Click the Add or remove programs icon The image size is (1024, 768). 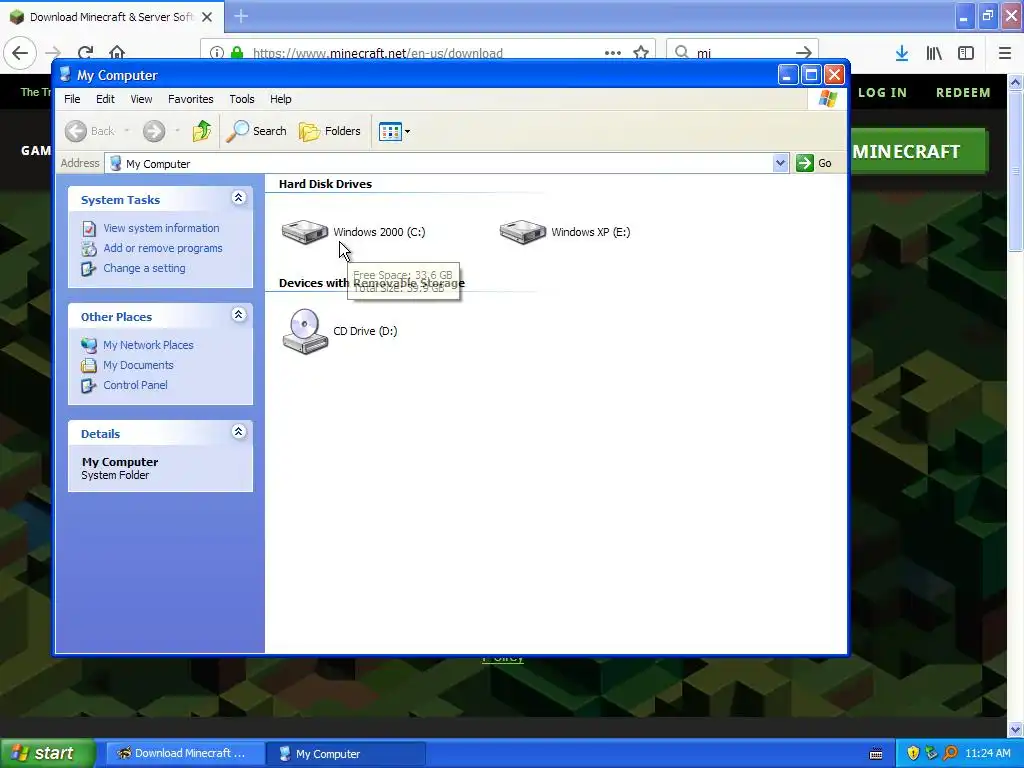click(x=89, y=248)
